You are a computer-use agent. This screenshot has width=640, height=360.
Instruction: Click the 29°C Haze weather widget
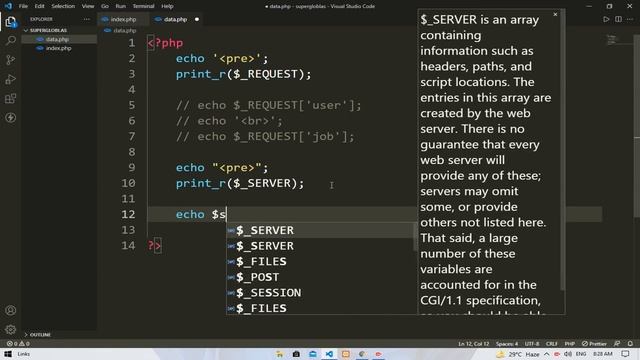[518, 354]
